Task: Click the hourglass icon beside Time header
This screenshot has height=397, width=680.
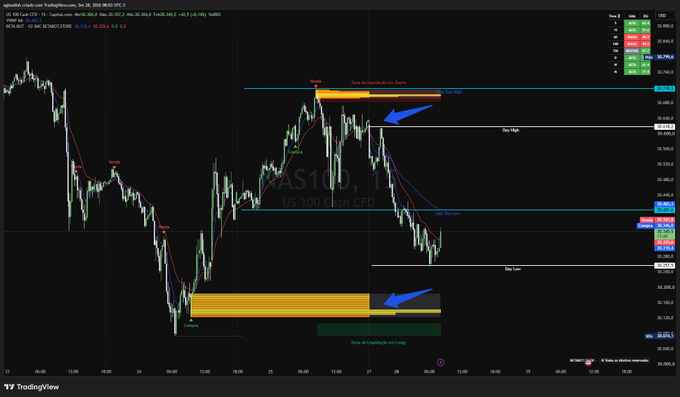Action: 619,16
